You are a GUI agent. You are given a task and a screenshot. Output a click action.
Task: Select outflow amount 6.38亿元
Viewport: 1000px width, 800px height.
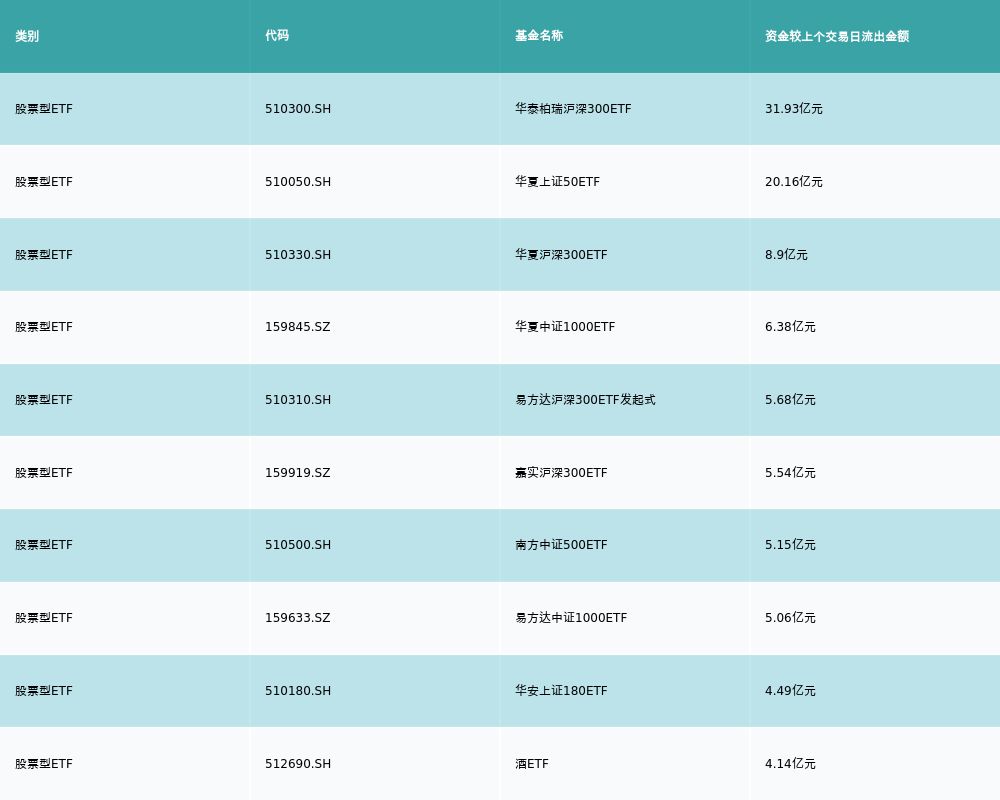point(790,327)
